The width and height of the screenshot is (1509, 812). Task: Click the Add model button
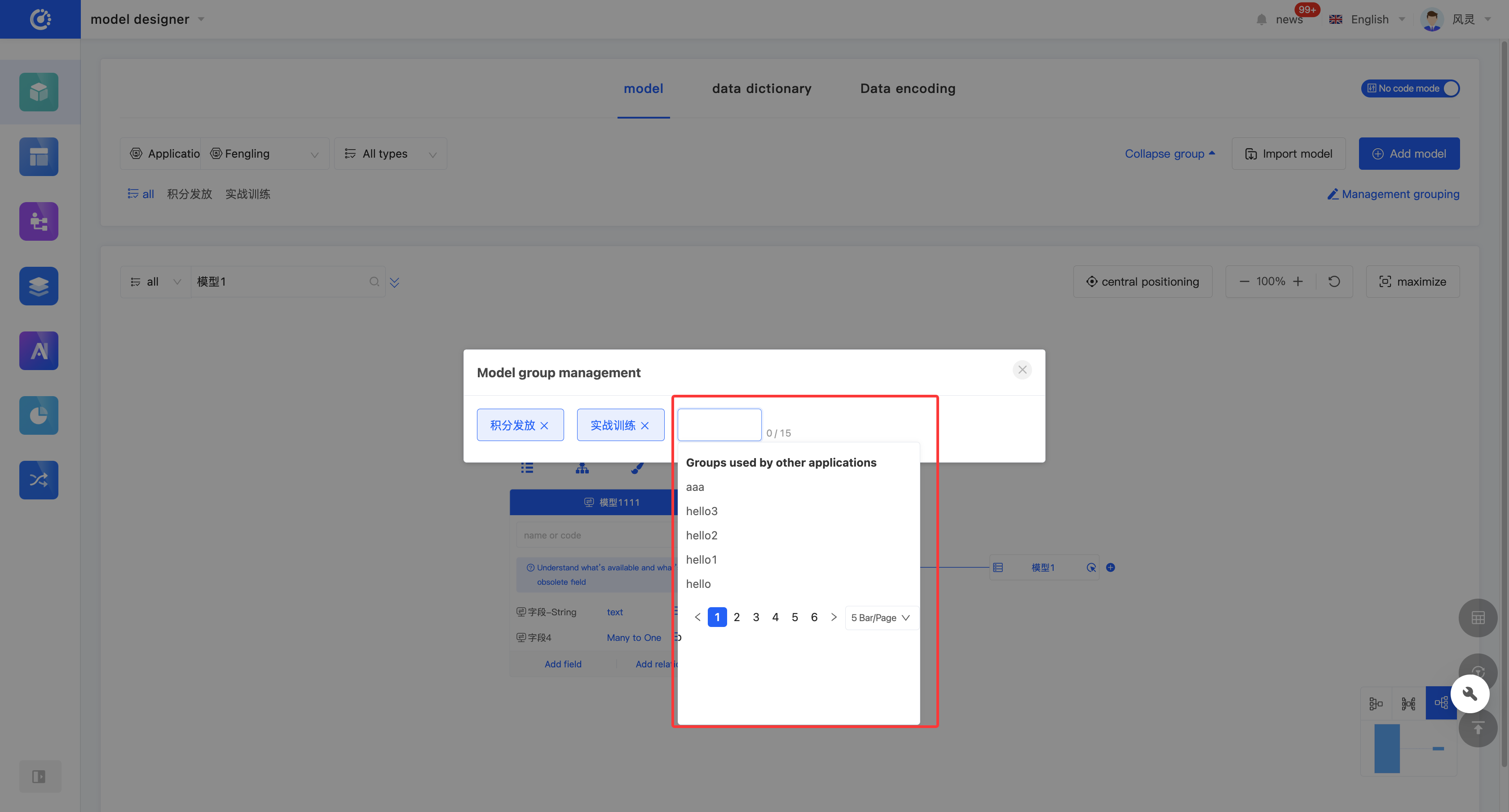coord(1408,154)
